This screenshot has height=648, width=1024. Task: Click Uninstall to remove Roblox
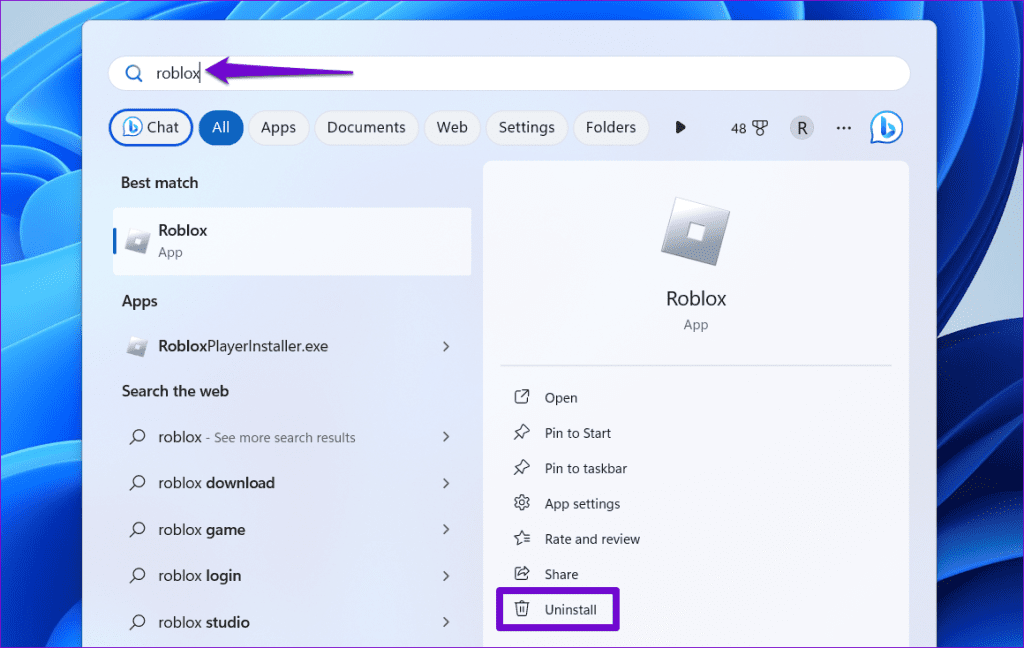click(x=570, y=608)
